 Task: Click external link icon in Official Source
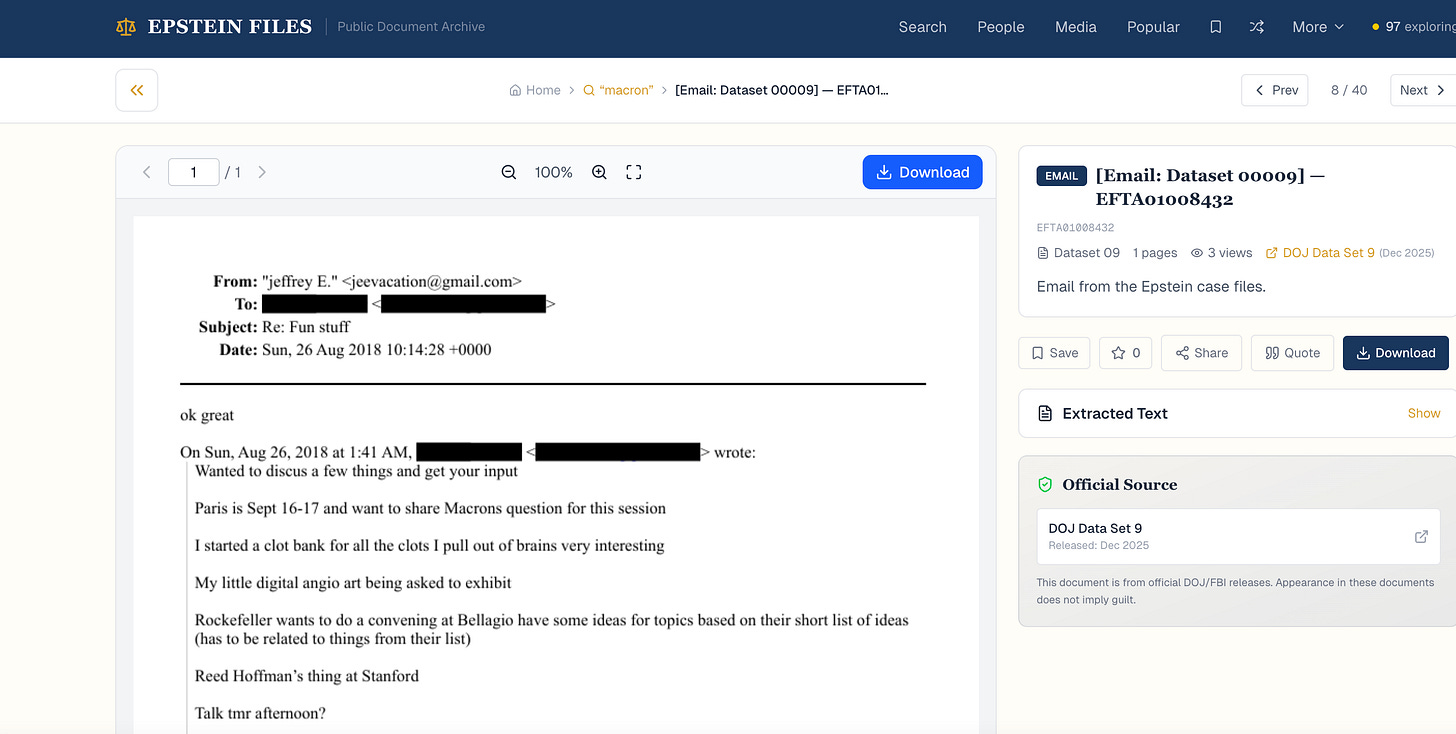tap(1421, 537)
